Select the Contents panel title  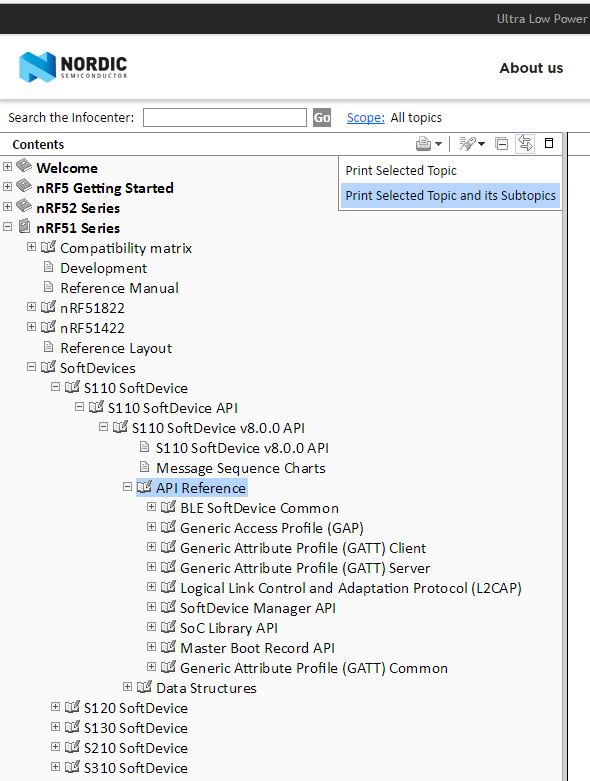click(x=38, y=144)
